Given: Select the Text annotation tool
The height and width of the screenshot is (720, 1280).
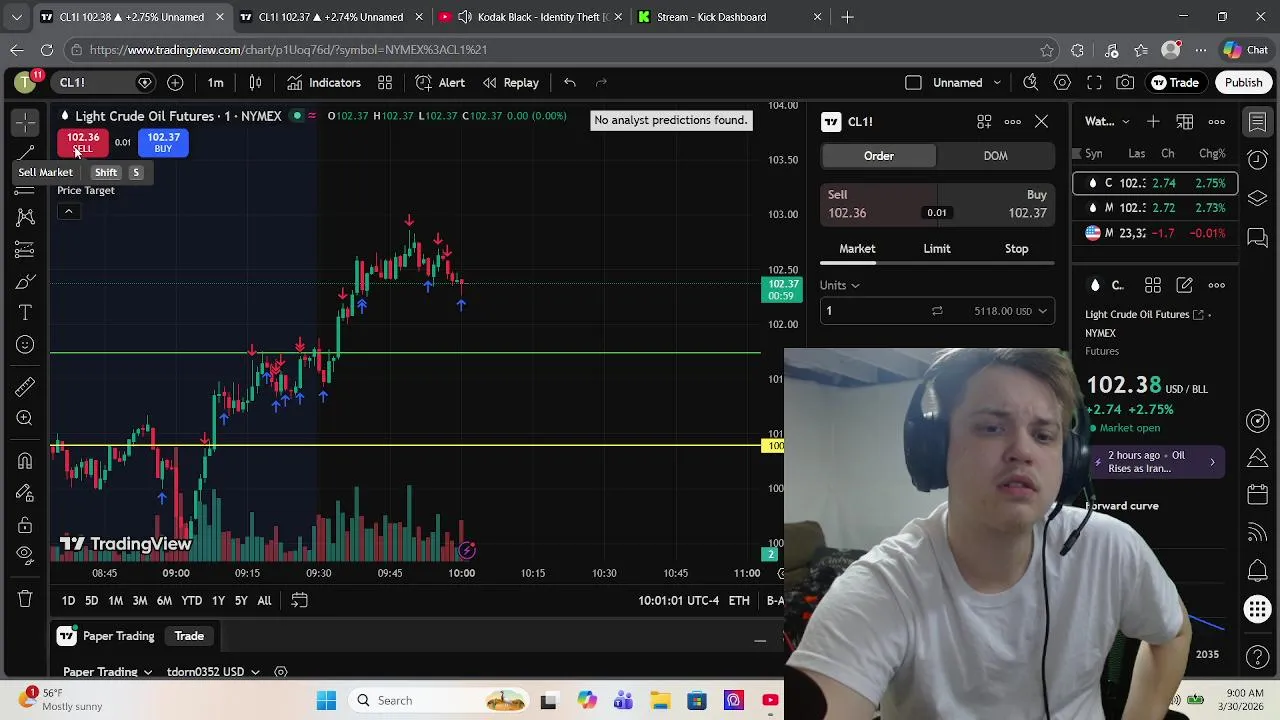Looking at the screenshot, I should (x=25, y=313).
